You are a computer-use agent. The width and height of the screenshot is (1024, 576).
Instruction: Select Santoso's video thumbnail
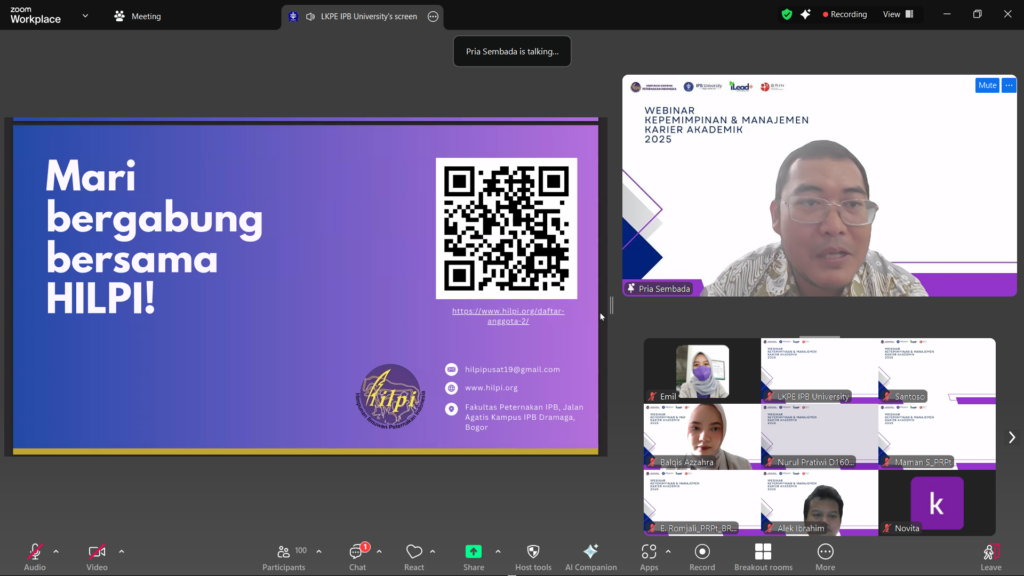coord(937,370)
